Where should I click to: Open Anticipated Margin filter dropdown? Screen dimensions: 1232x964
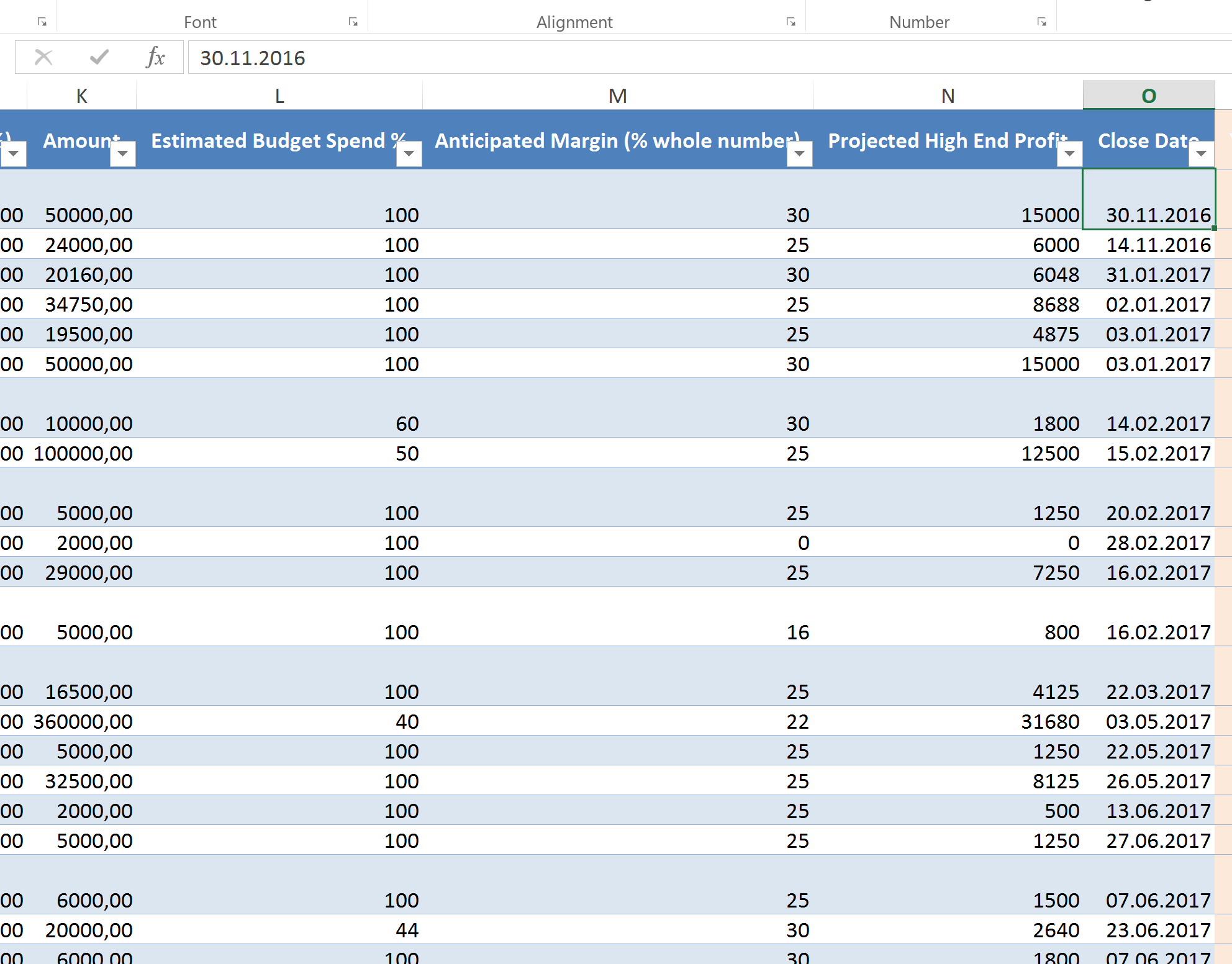pos(799,153)
